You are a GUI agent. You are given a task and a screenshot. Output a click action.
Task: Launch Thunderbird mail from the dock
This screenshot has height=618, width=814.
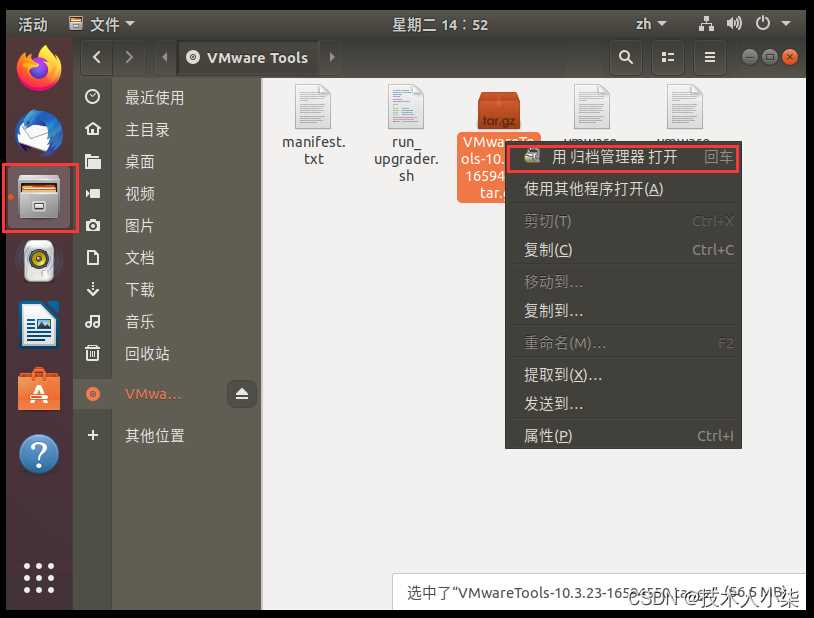39,132
